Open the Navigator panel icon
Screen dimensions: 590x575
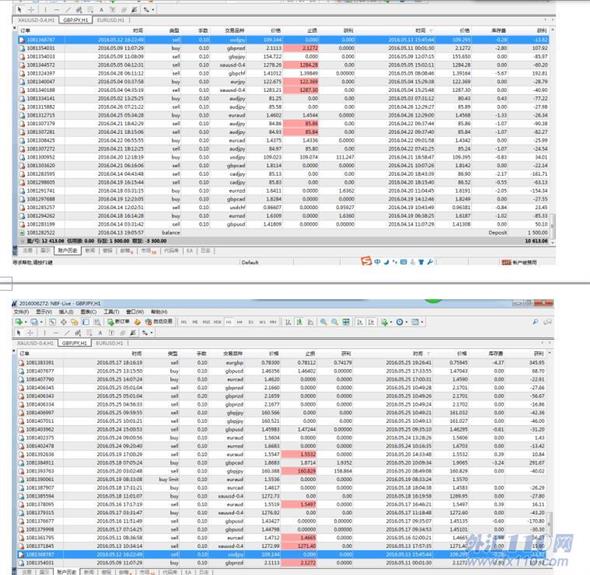(75, 322)
